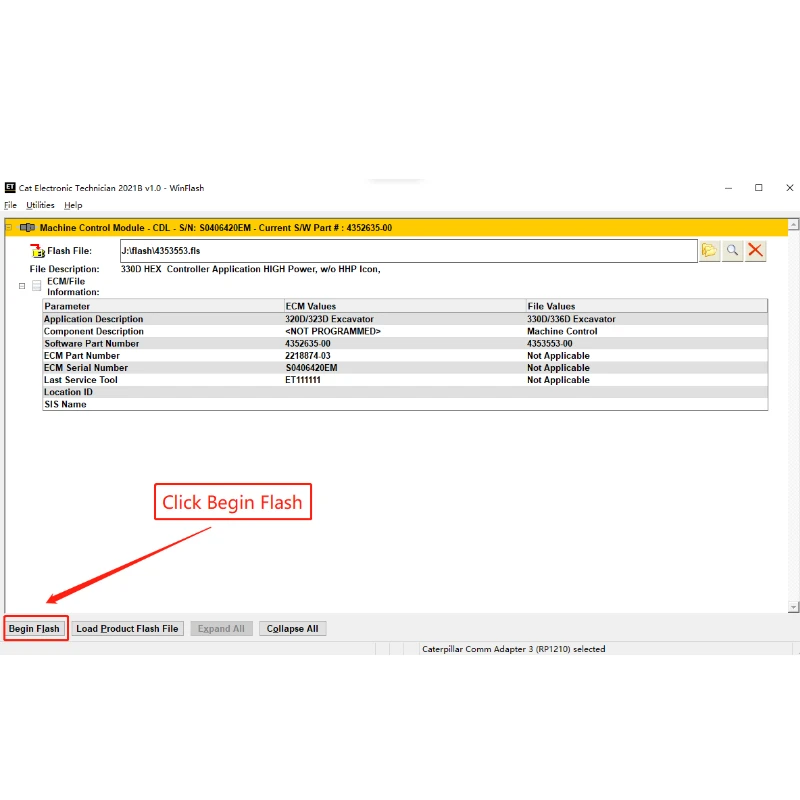
Task: Click the Collapse All button
Action: click(x=292, y=629)
